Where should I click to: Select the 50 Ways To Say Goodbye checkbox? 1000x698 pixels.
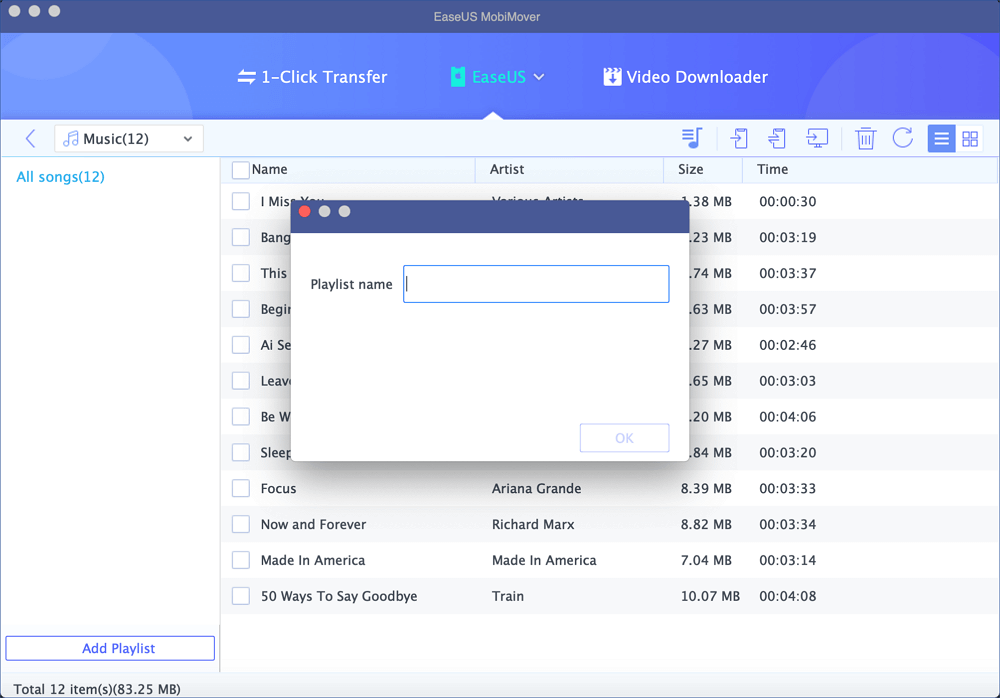240,596
